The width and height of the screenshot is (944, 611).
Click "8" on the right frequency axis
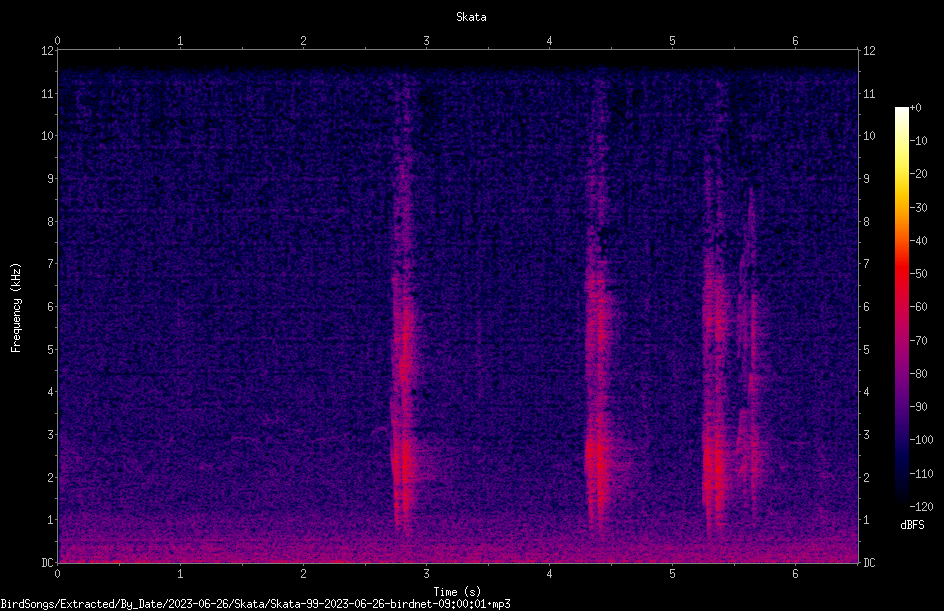pyautogui.click(x=866, y=222)
